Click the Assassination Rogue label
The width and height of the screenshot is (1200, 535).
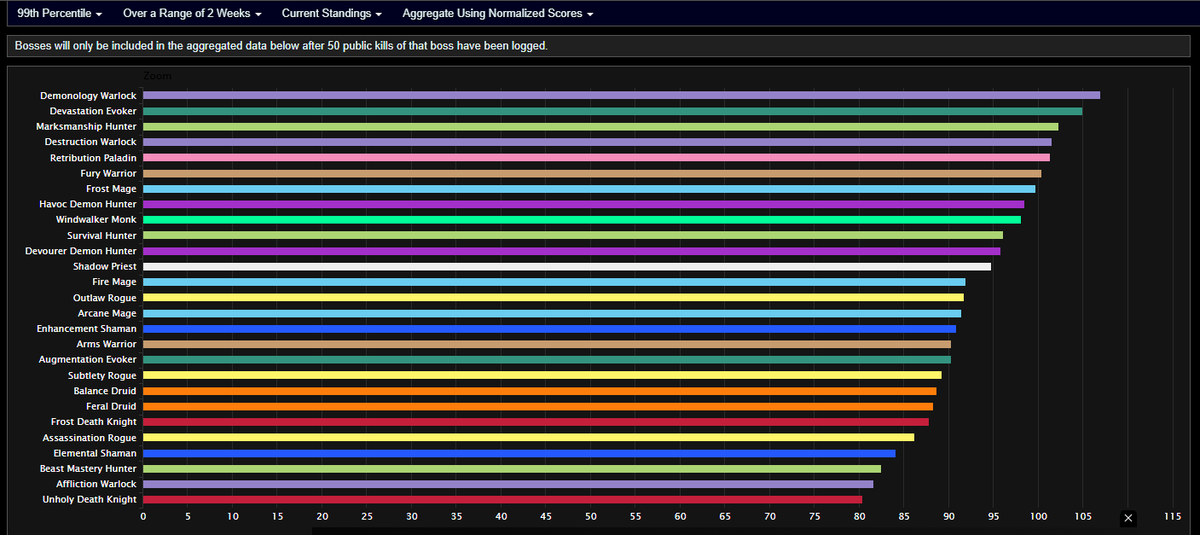click(x=89, y=437)
